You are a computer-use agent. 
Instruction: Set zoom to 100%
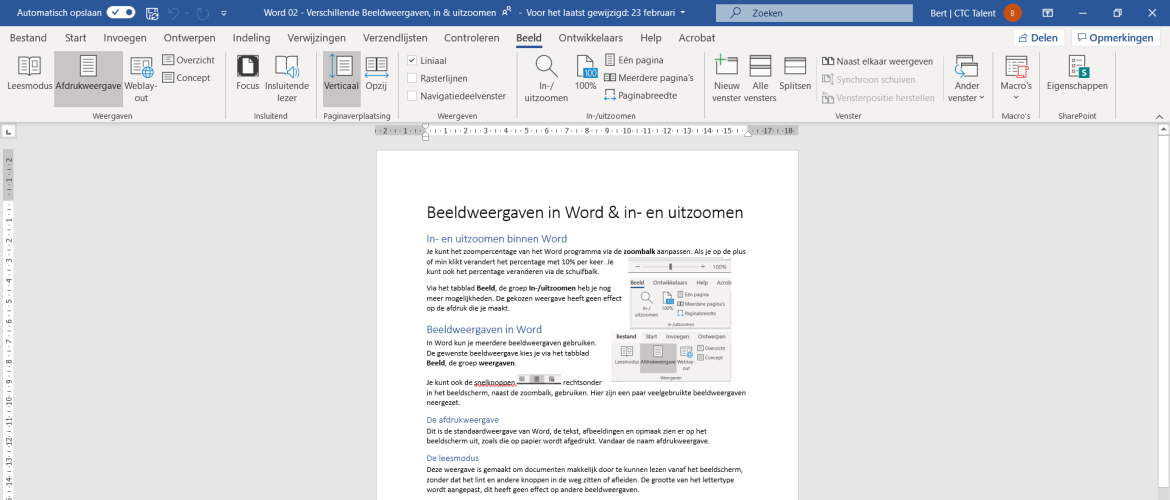pos(586,73)
